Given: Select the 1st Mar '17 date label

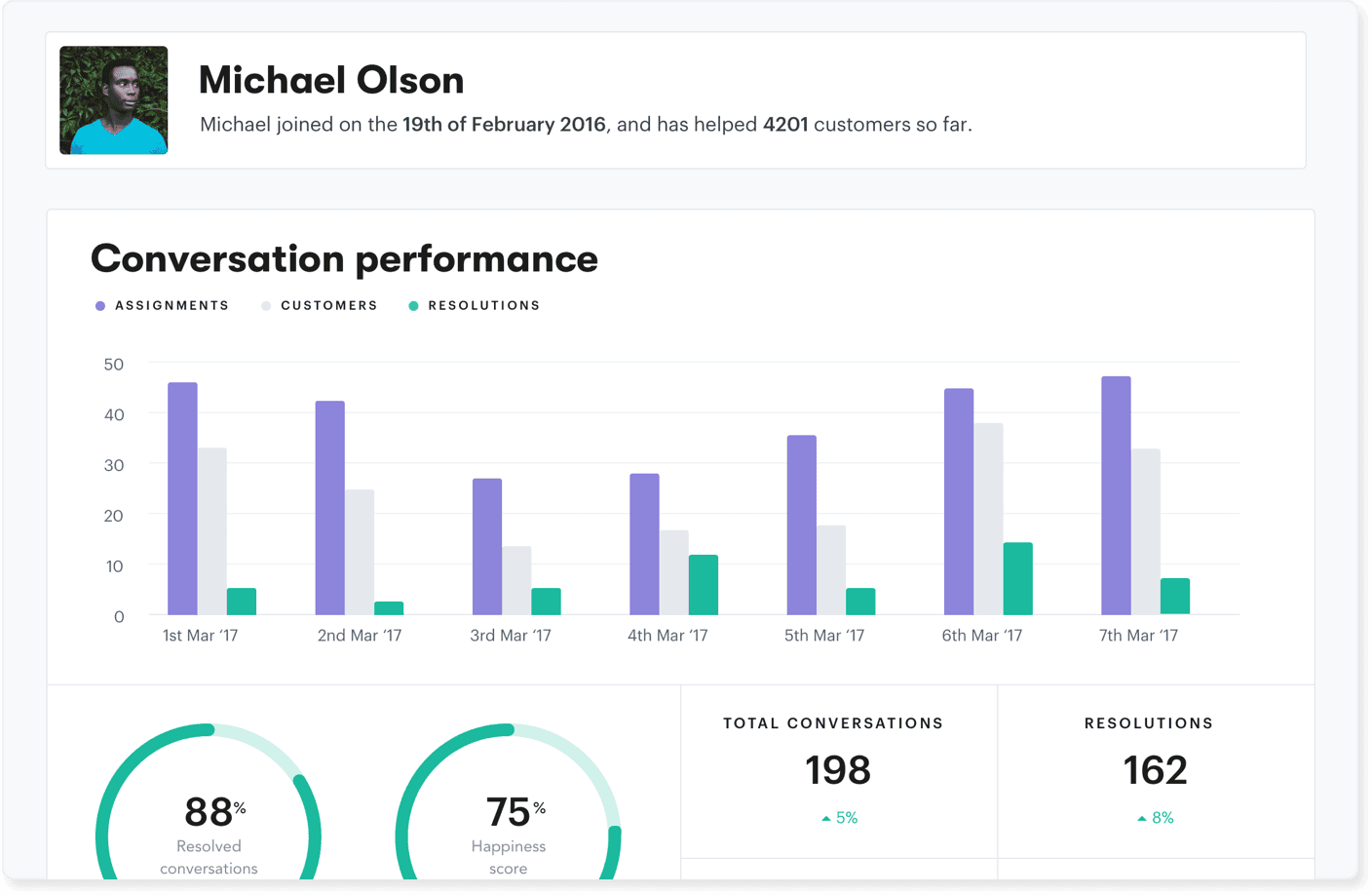Looking at the screenshot, I should coord(203,635).
